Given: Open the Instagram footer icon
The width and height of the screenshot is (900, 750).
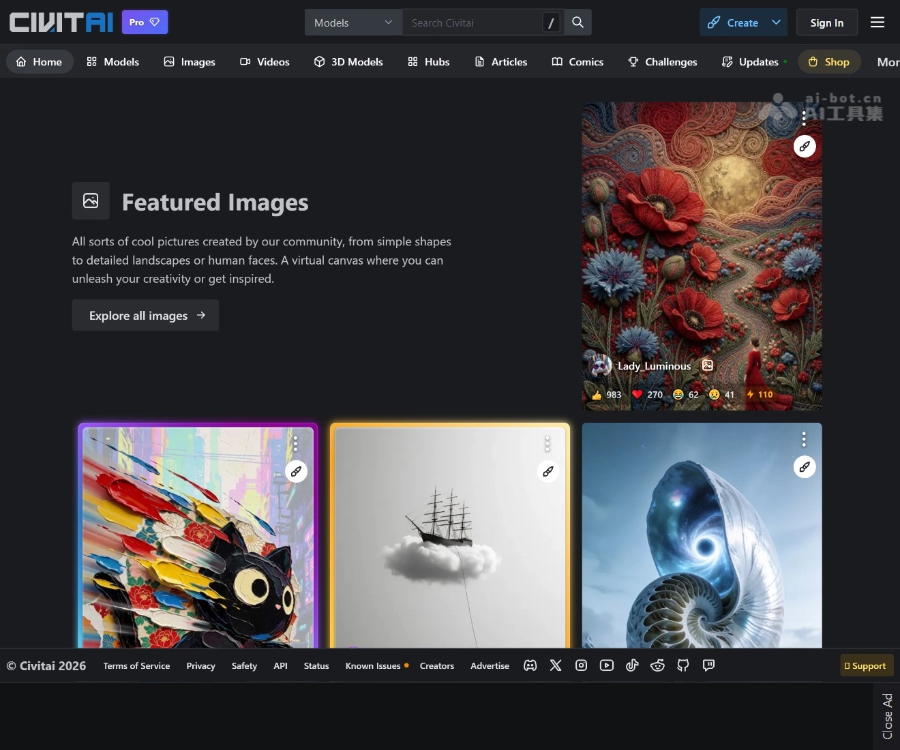Looking at the screenshot, I should pyautogui.click(x=581, y=665).
